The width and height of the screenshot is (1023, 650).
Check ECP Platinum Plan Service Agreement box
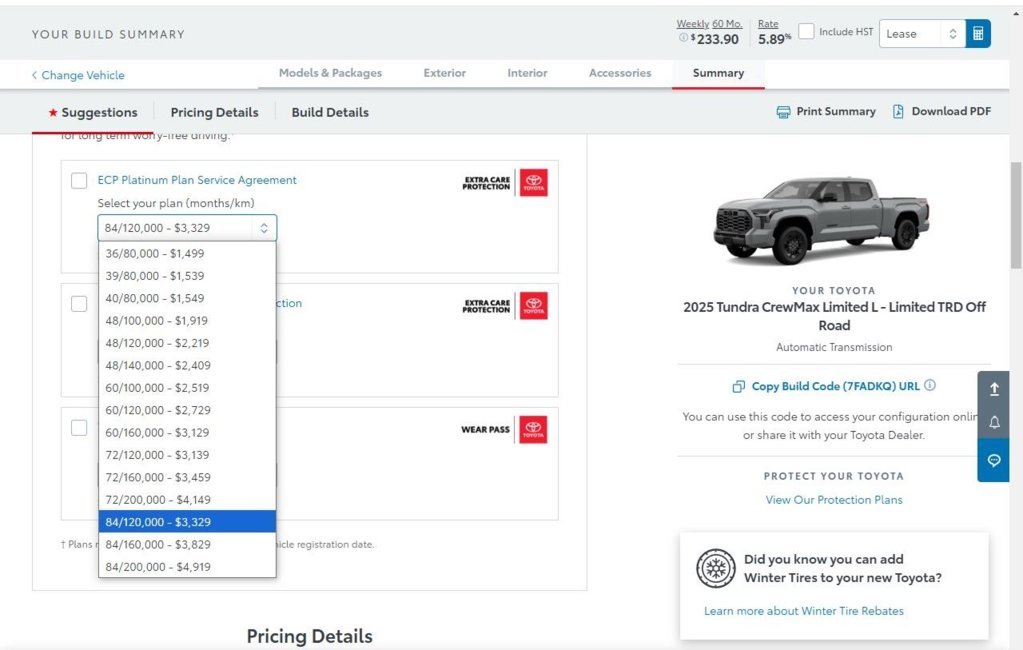79,181
